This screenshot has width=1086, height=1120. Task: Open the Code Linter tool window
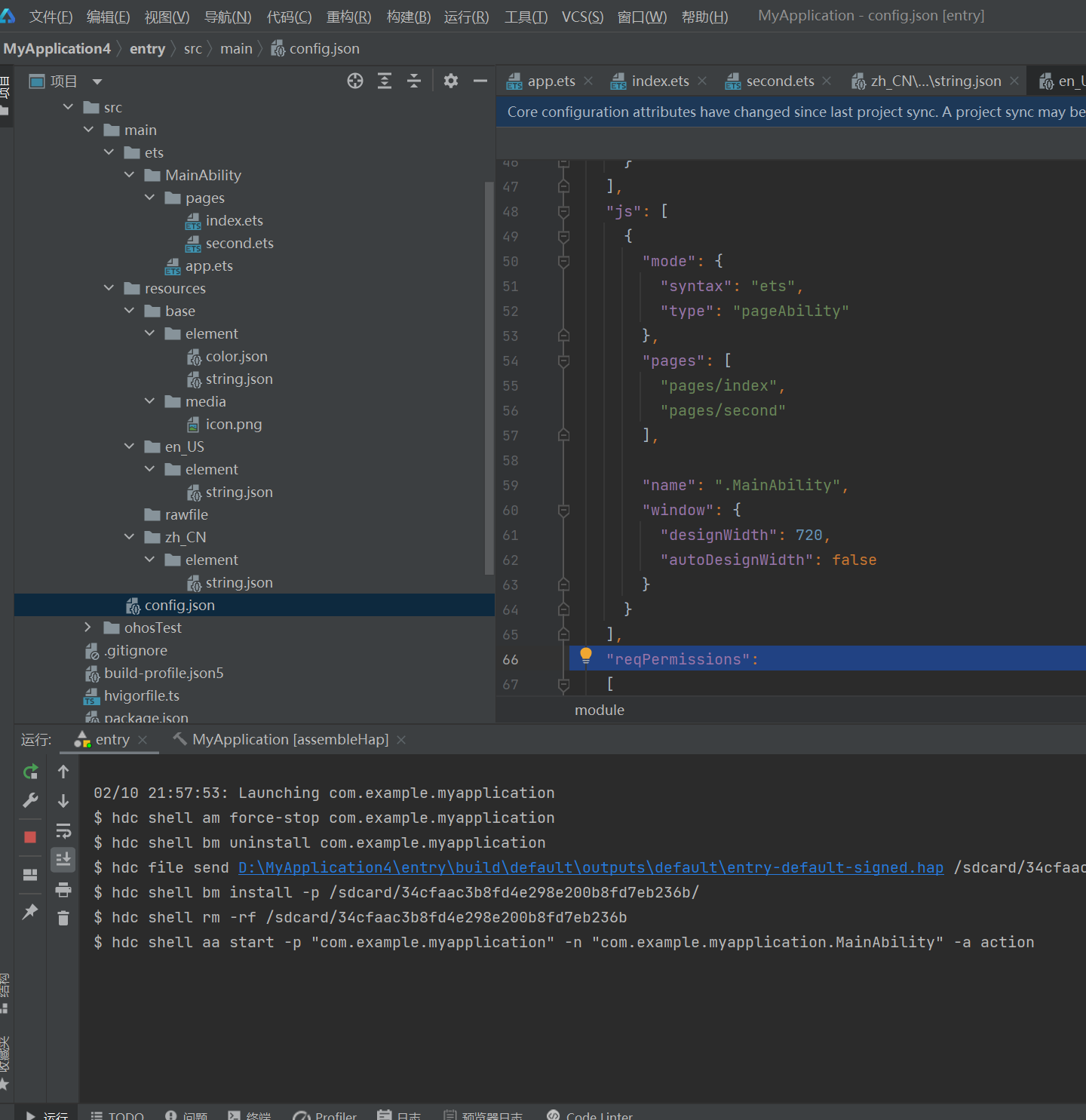[590, 1115]
